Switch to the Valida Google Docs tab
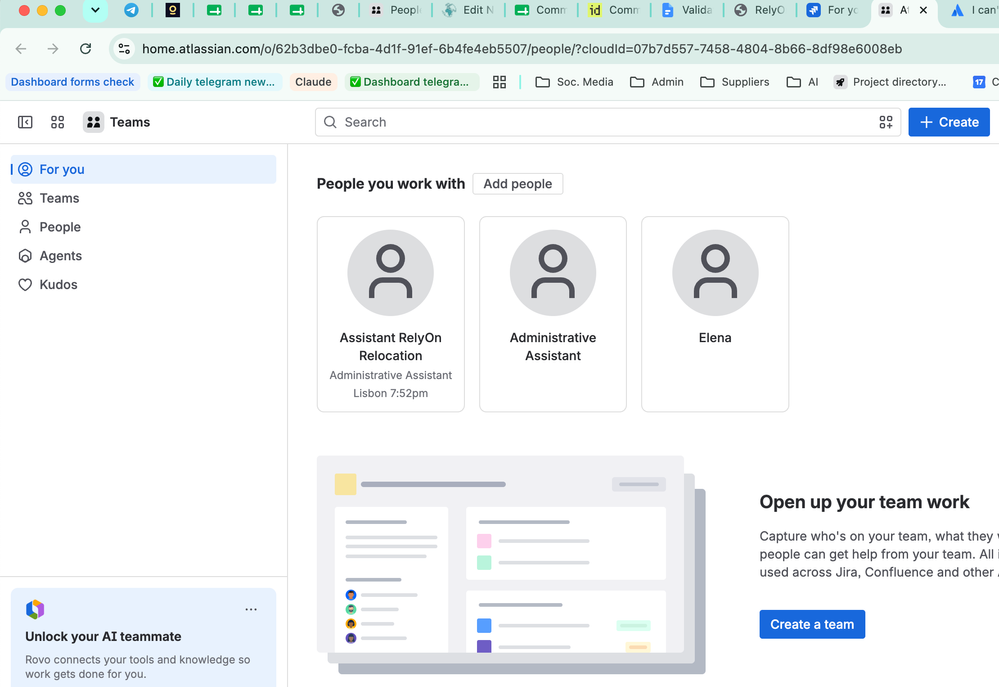This screenshot has width=999, height=687. coord(687,10)
